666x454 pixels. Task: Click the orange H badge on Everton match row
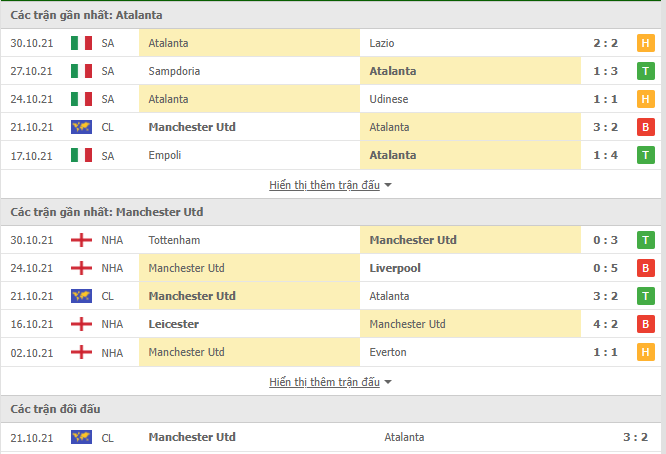pyautogui.click(x=645, y=352)
